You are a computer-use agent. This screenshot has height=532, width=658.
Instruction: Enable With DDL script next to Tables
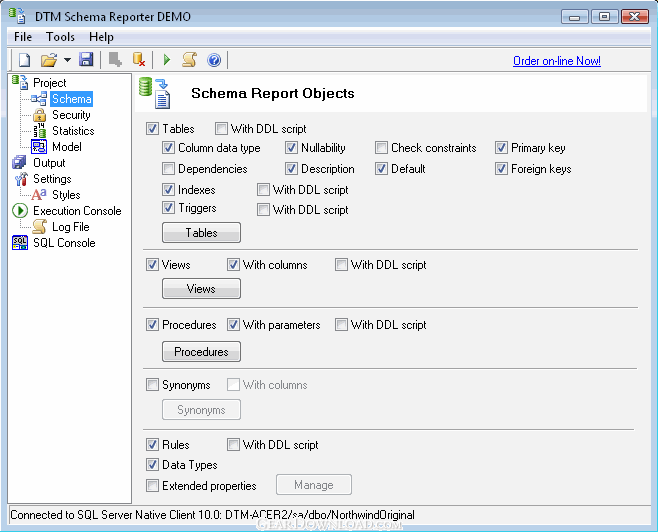point(221,128)
